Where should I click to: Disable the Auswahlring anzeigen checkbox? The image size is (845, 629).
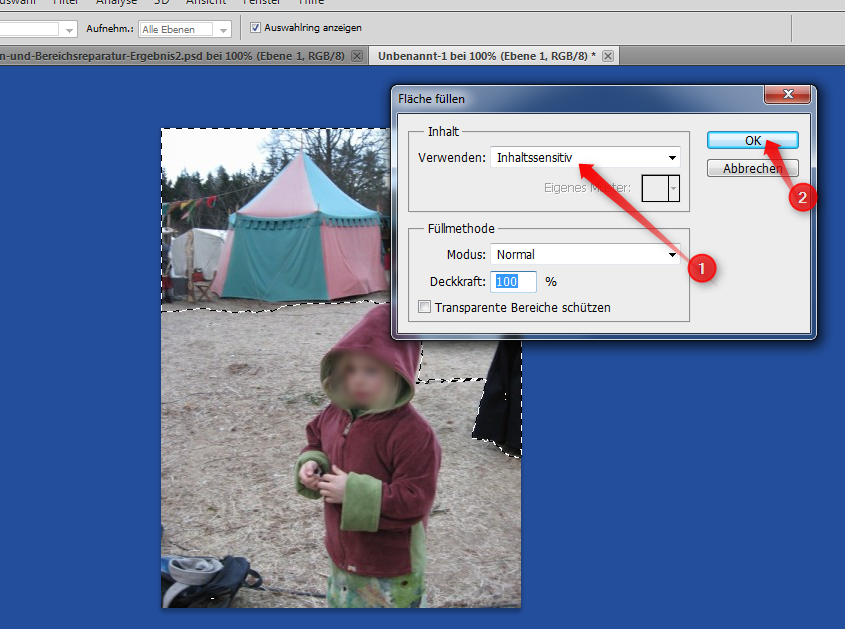pos(255,28)
